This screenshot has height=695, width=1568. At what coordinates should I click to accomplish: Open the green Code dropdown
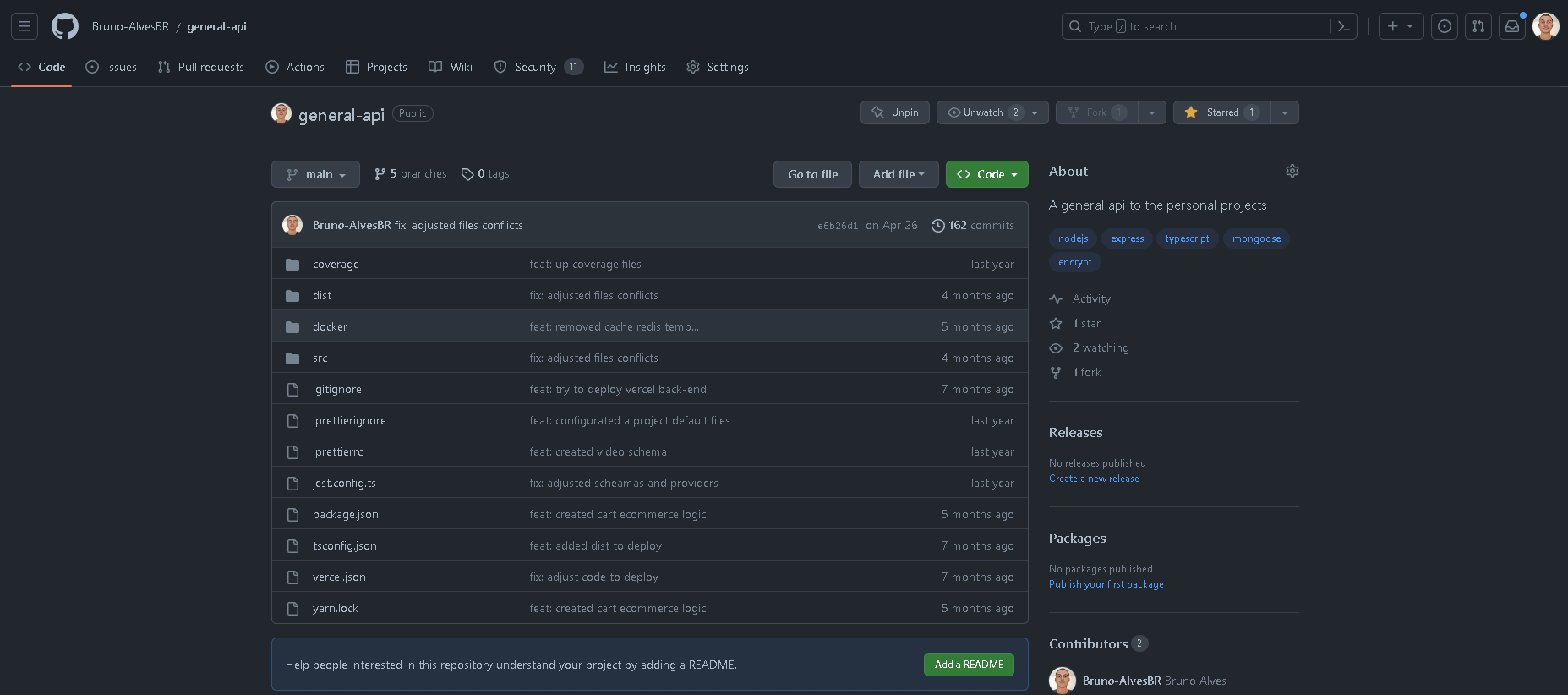click(x=987, y=174)
